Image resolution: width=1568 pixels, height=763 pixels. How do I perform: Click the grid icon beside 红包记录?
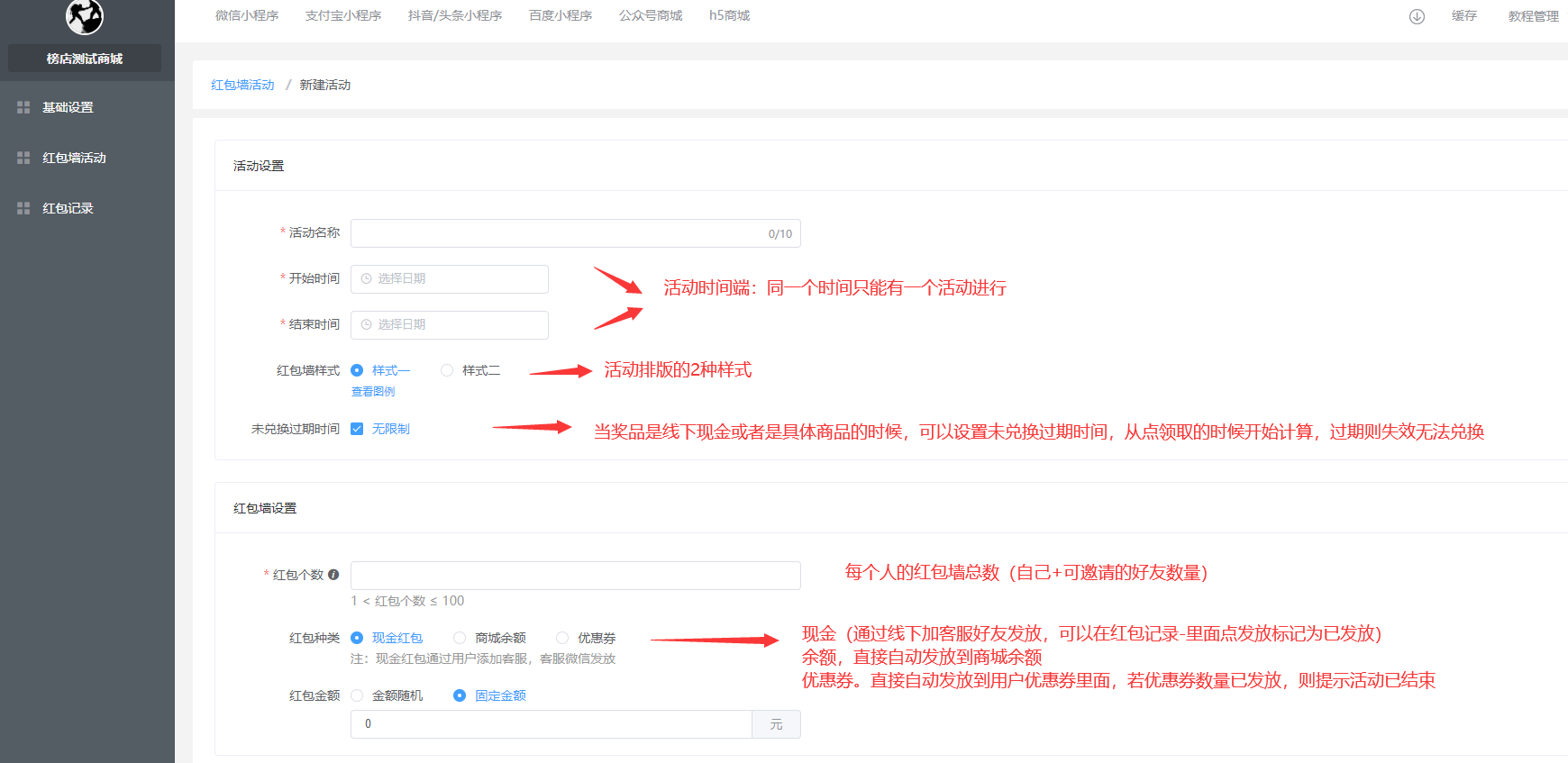(23, 208)
